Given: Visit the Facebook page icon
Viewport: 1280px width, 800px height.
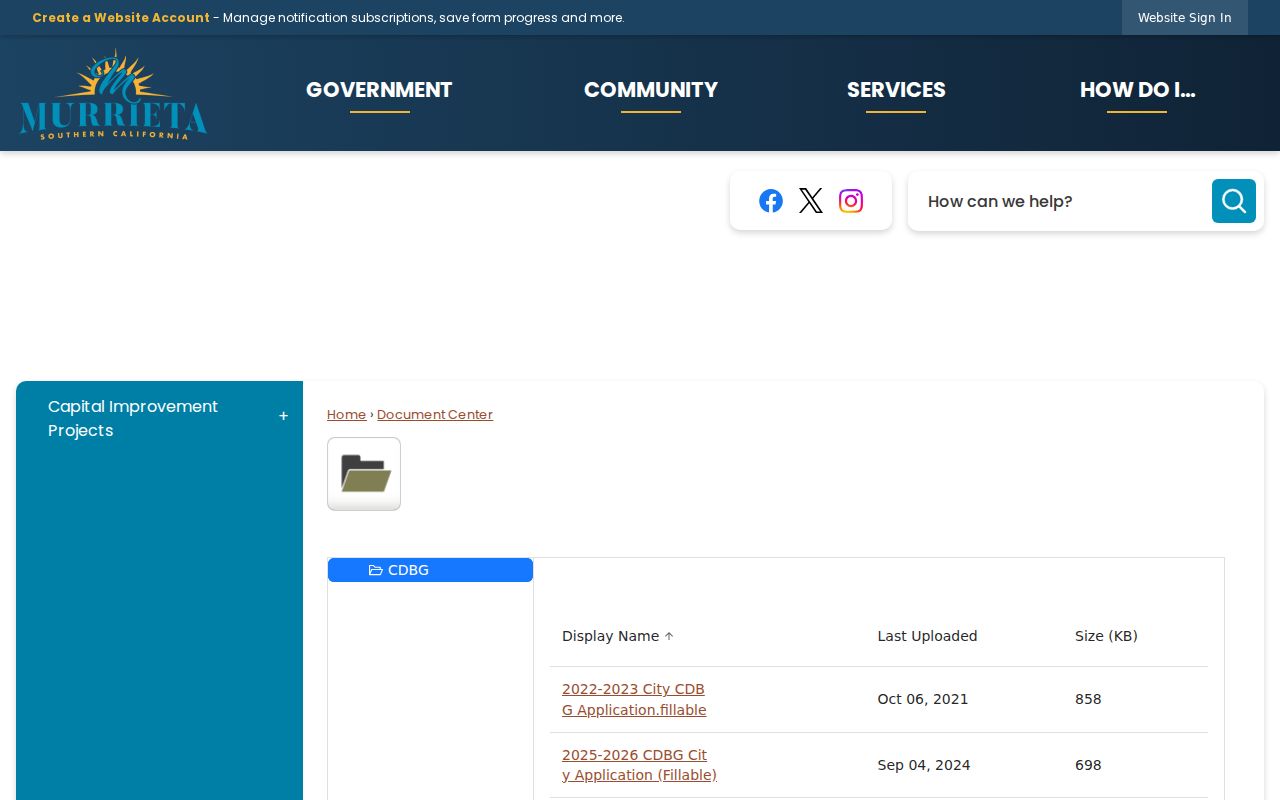Looking at the screenshot, I should tap(771, 201).
